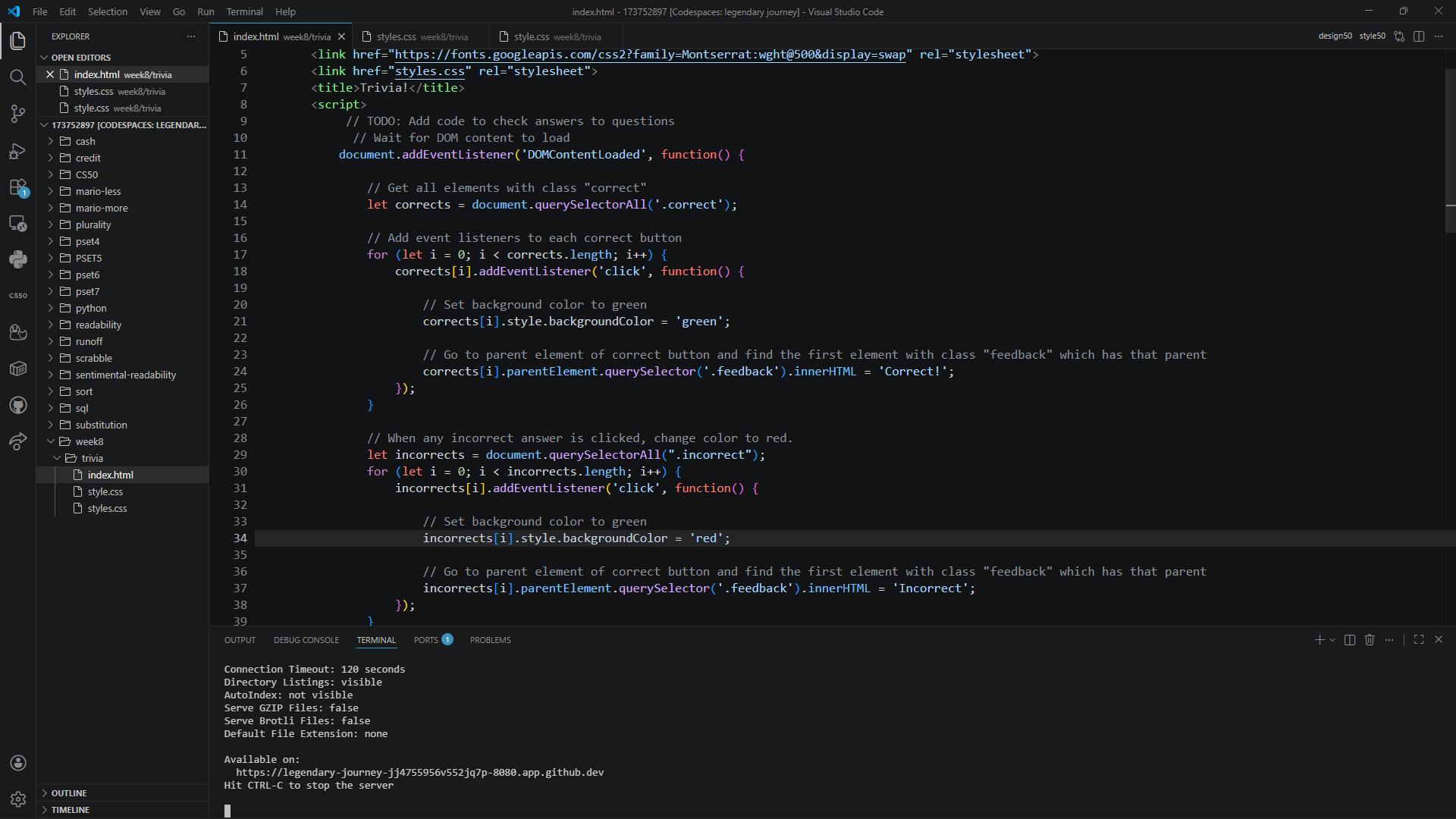Open the Extensions view
The image size is (1456, 819).
point(17,187)
